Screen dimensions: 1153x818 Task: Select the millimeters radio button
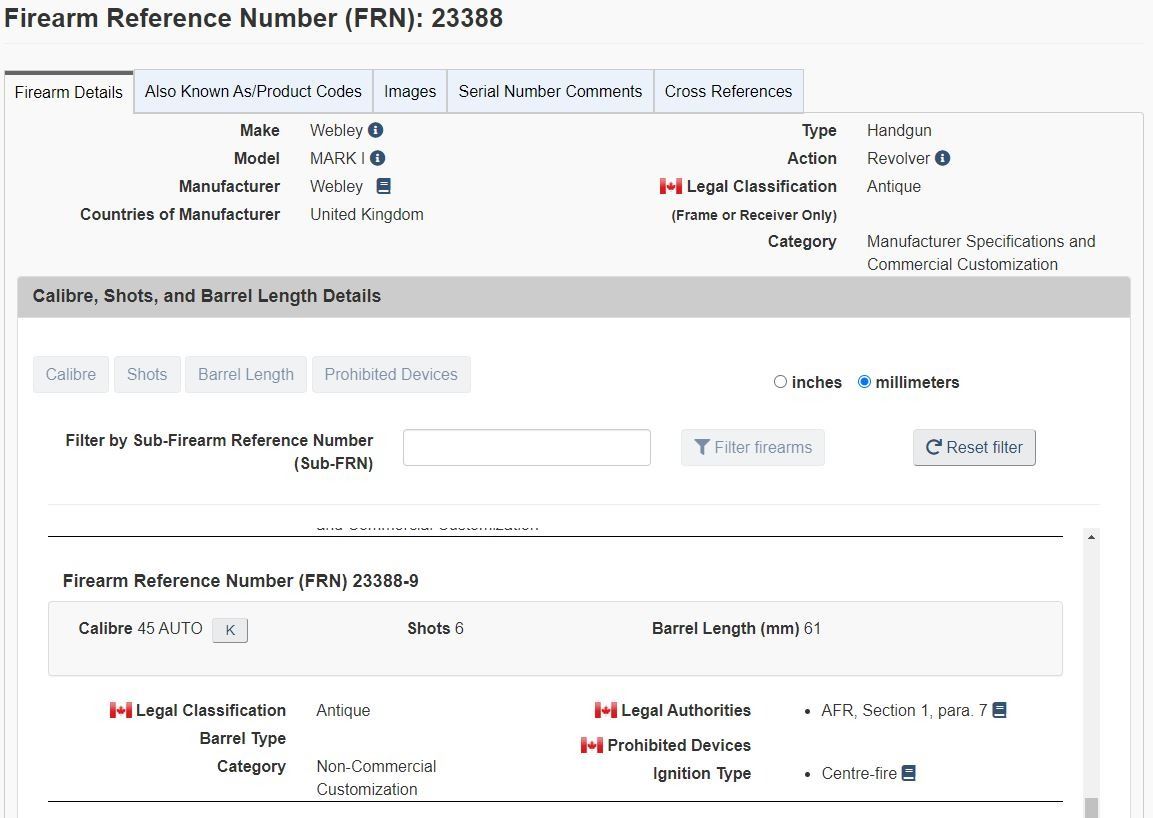tap(865, 382)
